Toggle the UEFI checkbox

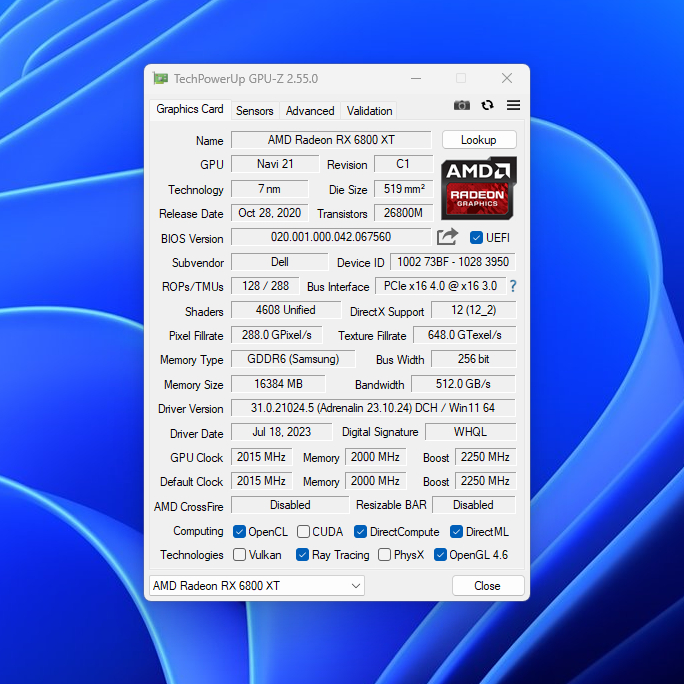476,238
